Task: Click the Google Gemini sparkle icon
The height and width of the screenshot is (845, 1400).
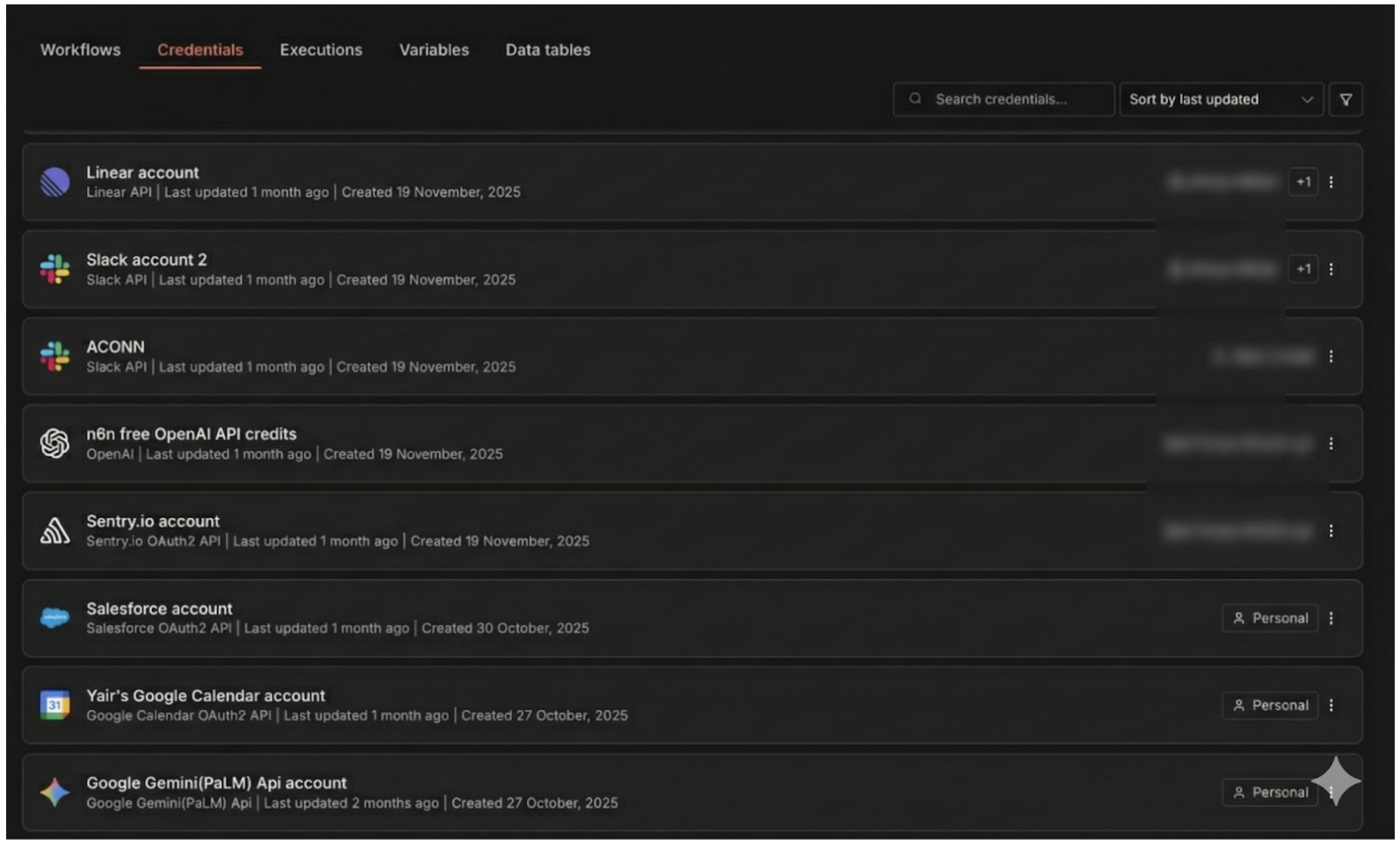Action: (54, 792)
